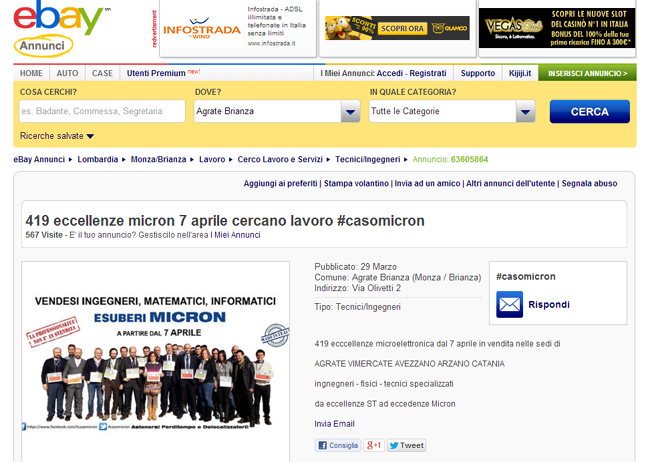Open the Kijiji.it link
The image size is (650, 462).
pyautogui.click(x=520, y=73)
